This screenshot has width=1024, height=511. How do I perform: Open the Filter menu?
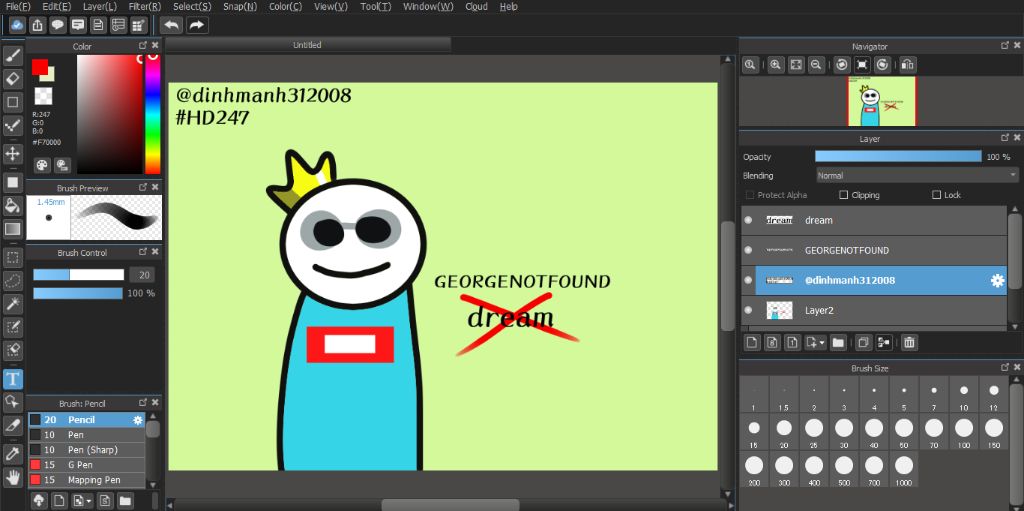point(145,7)
